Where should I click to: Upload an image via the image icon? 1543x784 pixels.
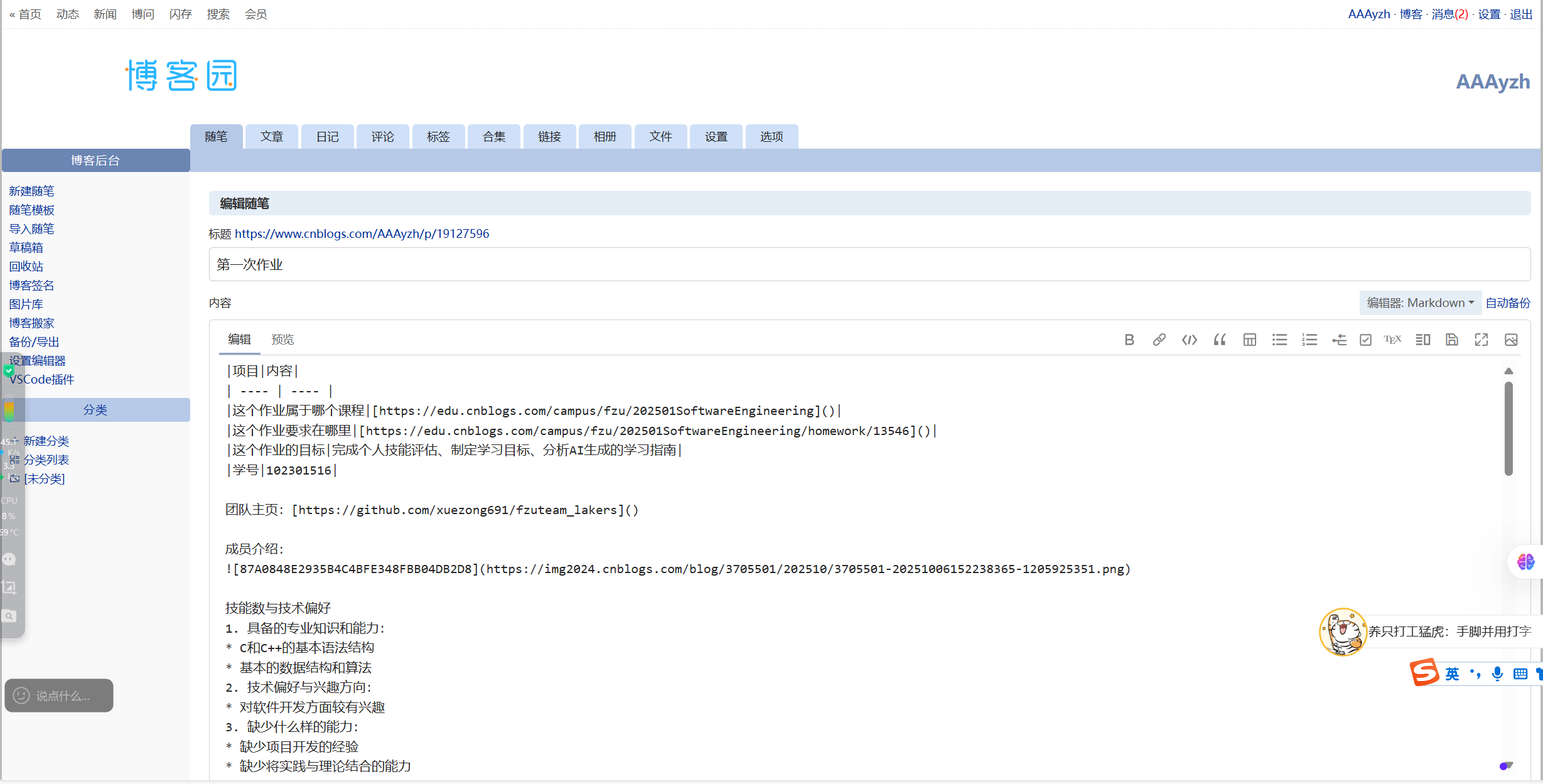tap(1511, 340)
